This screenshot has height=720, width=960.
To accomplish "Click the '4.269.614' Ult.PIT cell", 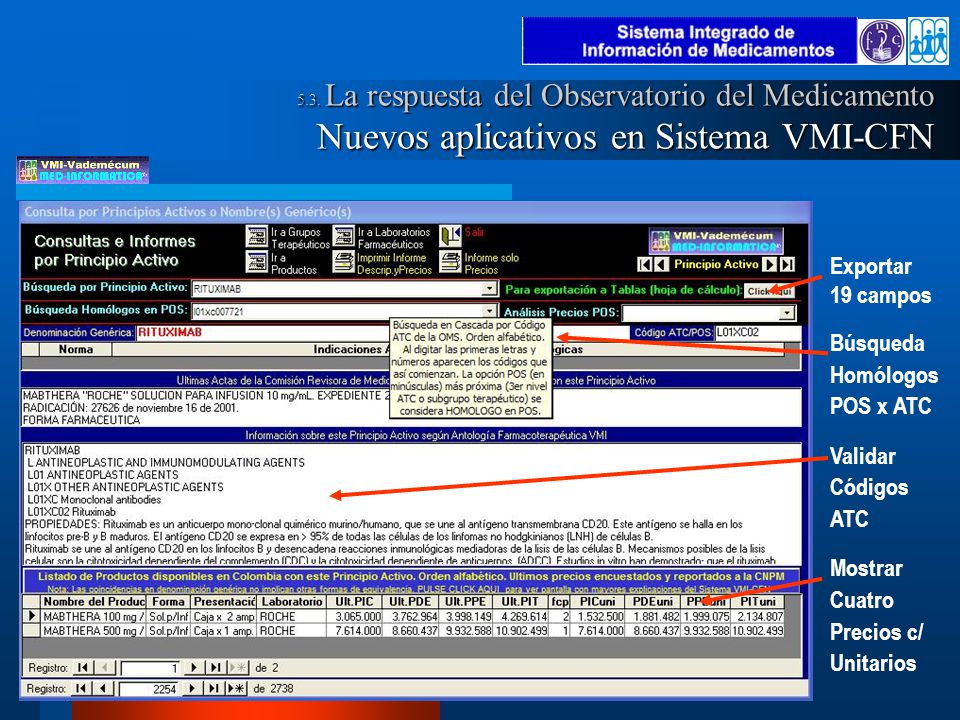I will pyautogui.click(x=520, y=617).
